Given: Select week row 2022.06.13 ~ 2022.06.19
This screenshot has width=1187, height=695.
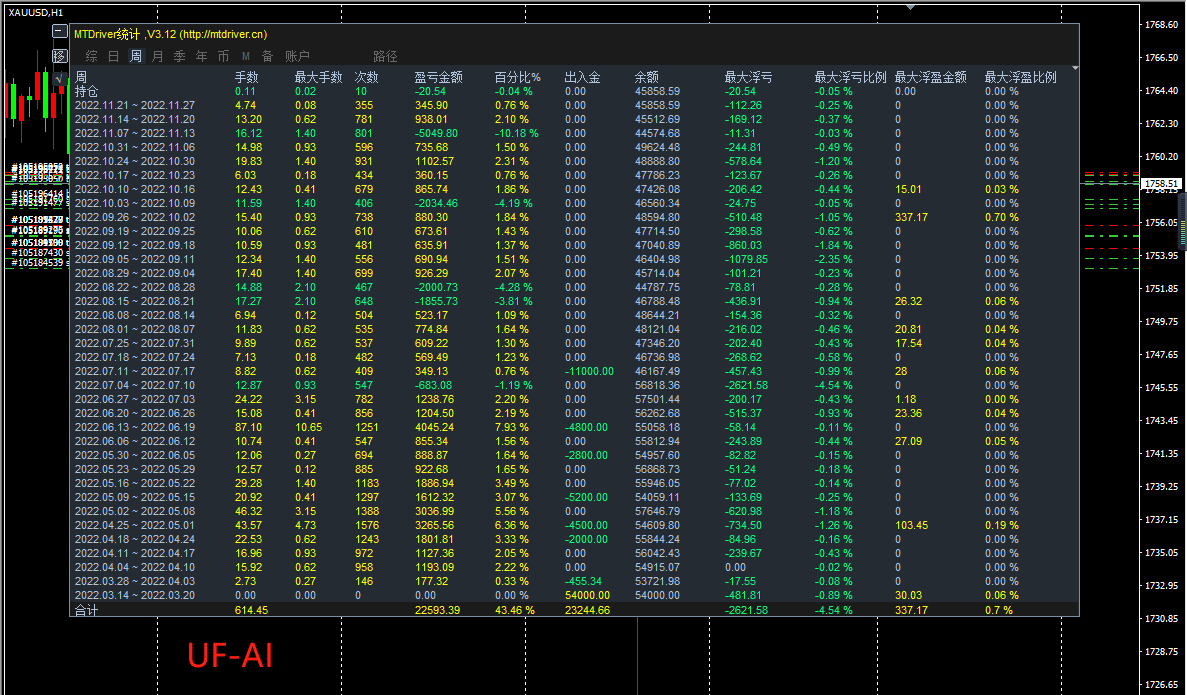Looking at the screenshot, I should pos(135,427).
